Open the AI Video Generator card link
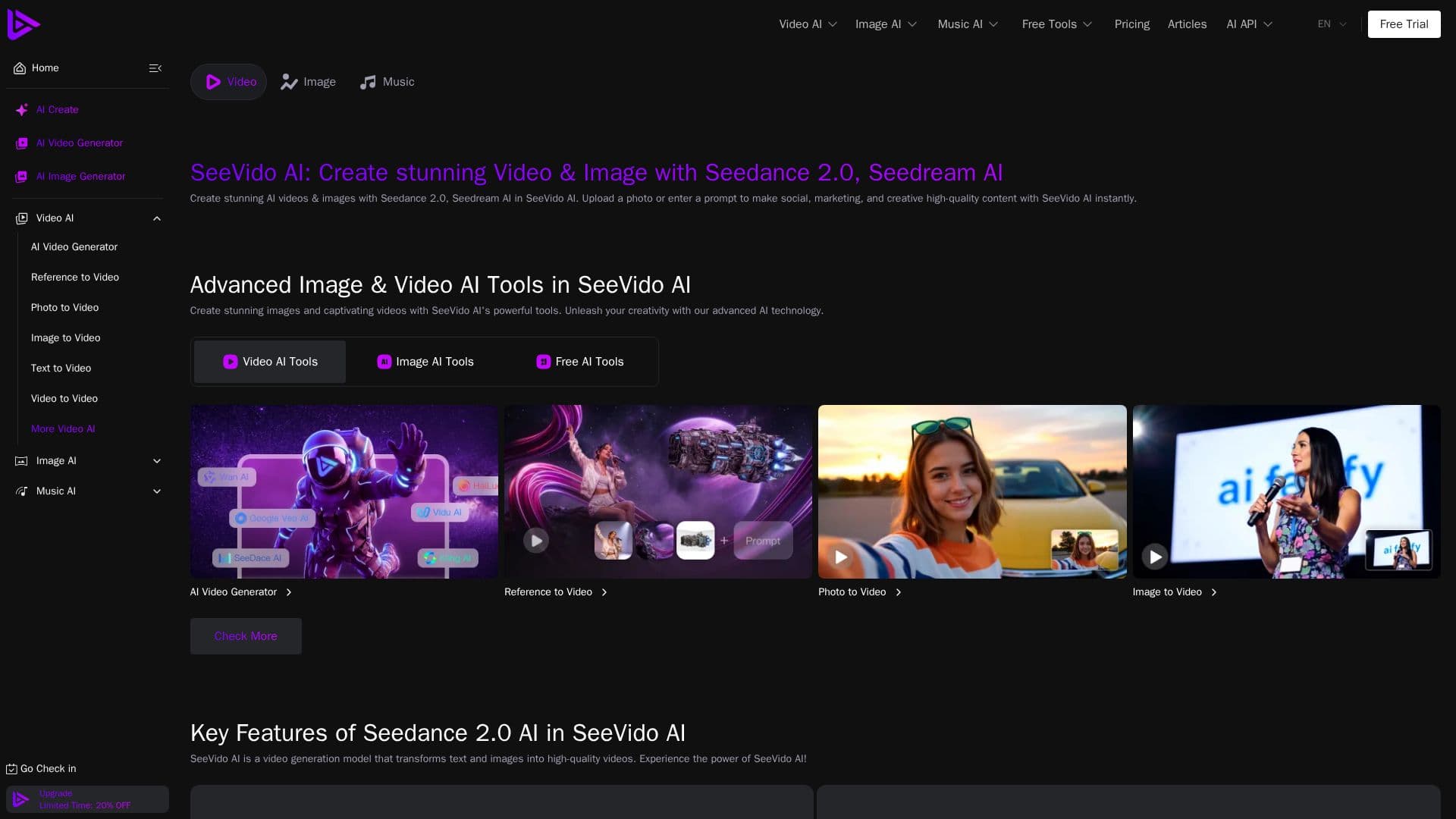 click(241, 592)
